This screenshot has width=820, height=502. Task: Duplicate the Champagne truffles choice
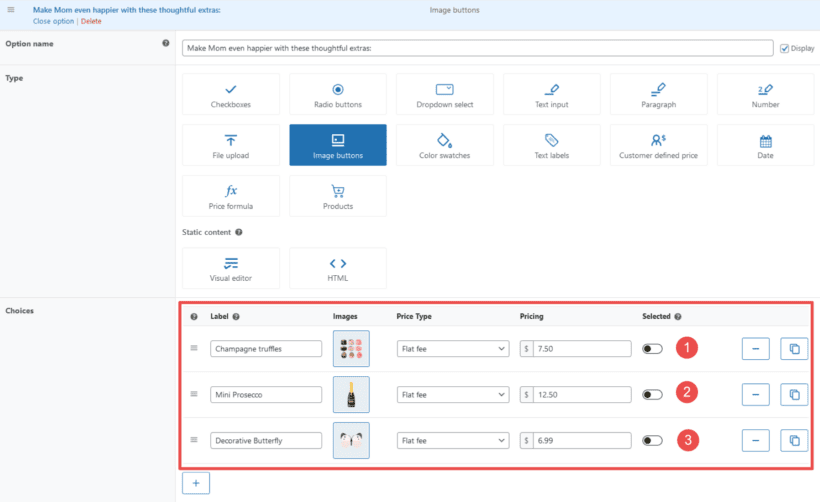pyautogui.click(x=794, y=349)
